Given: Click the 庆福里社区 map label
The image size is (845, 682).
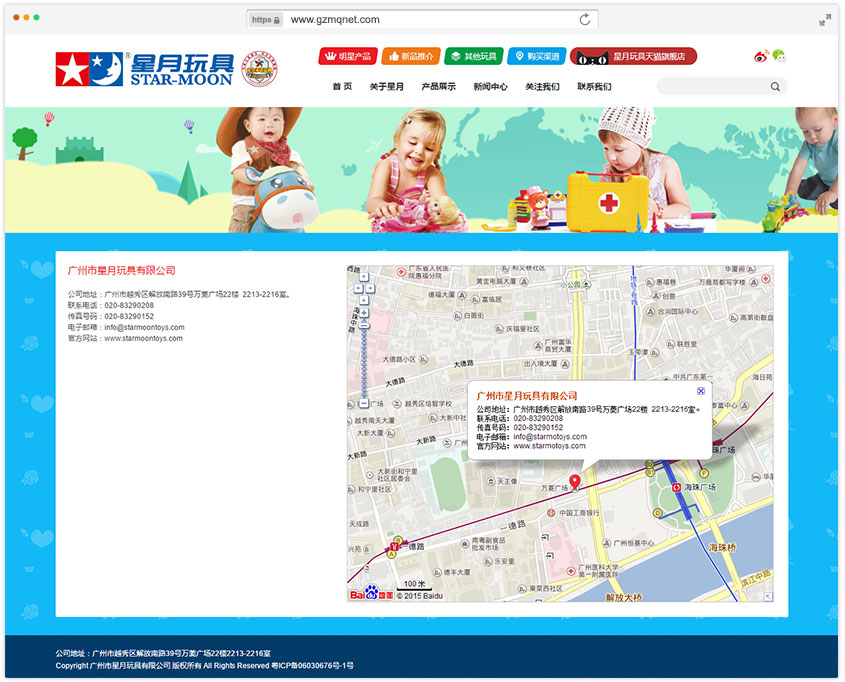Looking at the screenshot, I should 523,329.
